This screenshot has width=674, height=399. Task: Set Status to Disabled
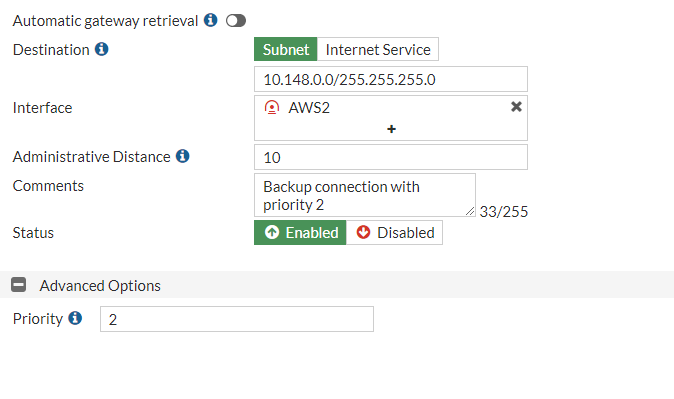(x=394, y=233)
